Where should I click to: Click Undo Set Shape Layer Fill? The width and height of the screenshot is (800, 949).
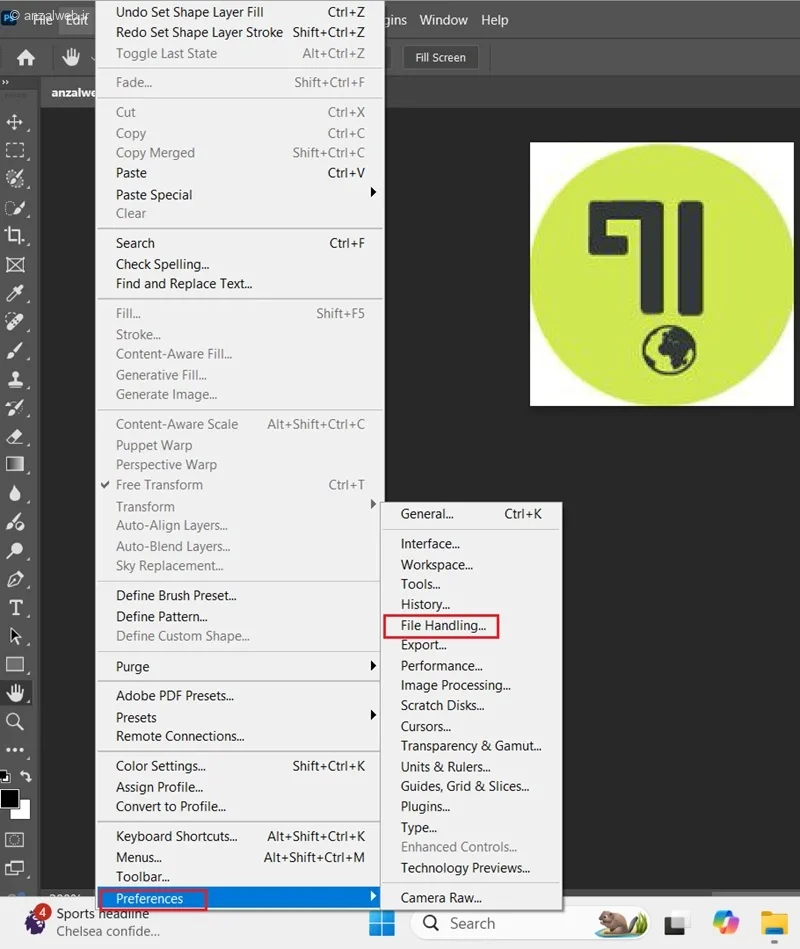click(x=239, y=11)
